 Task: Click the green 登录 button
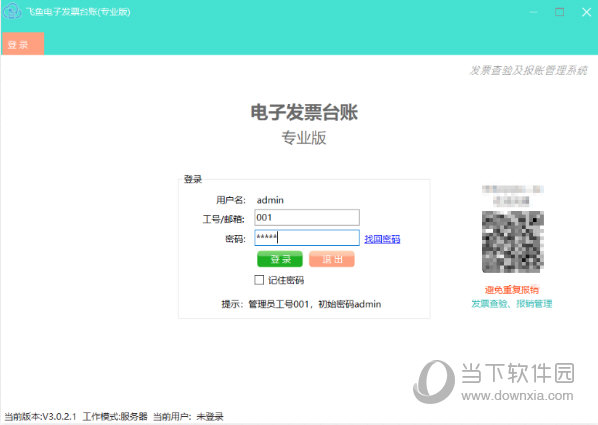pos(280,259)
